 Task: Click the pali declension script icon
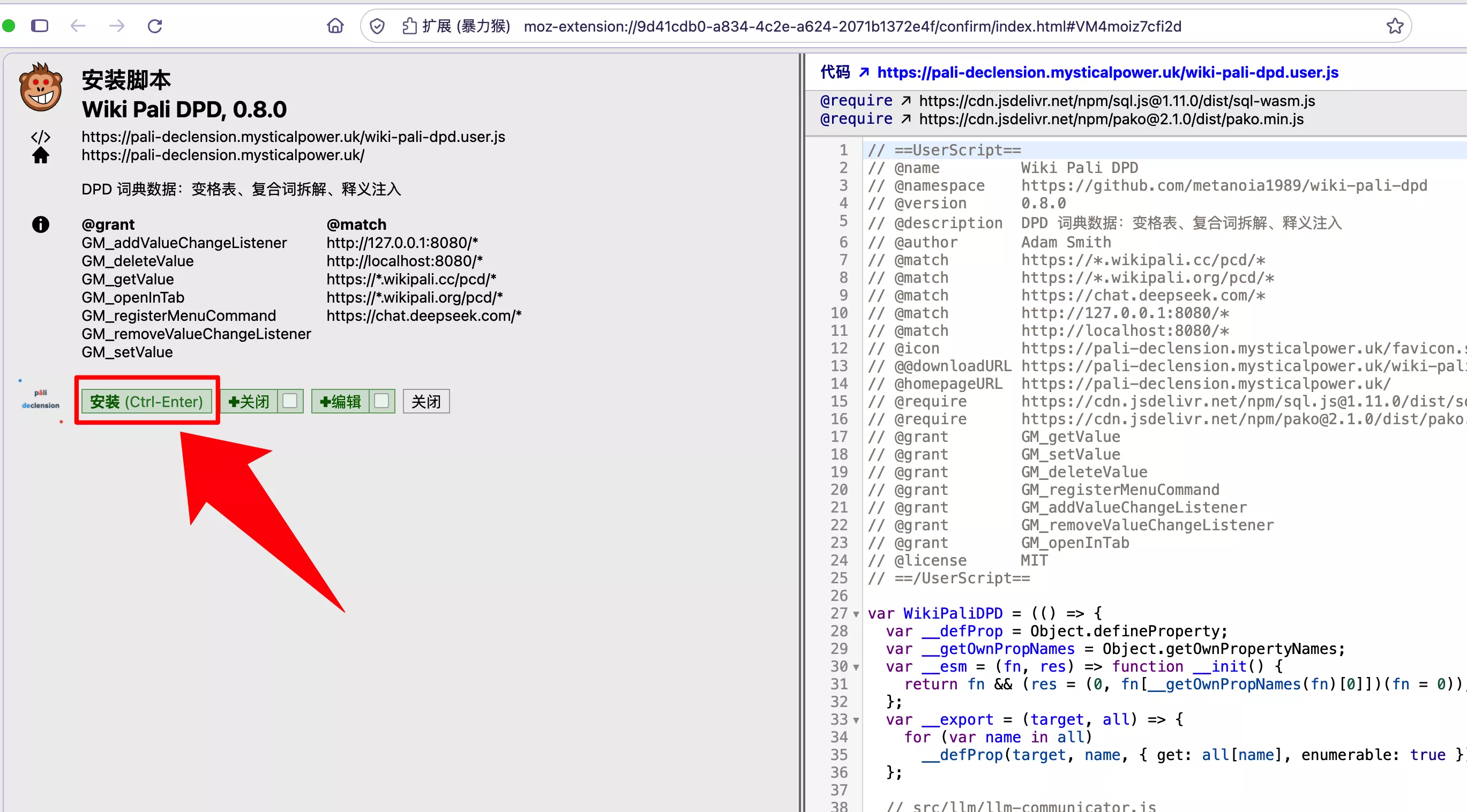[x=40, y=399]
